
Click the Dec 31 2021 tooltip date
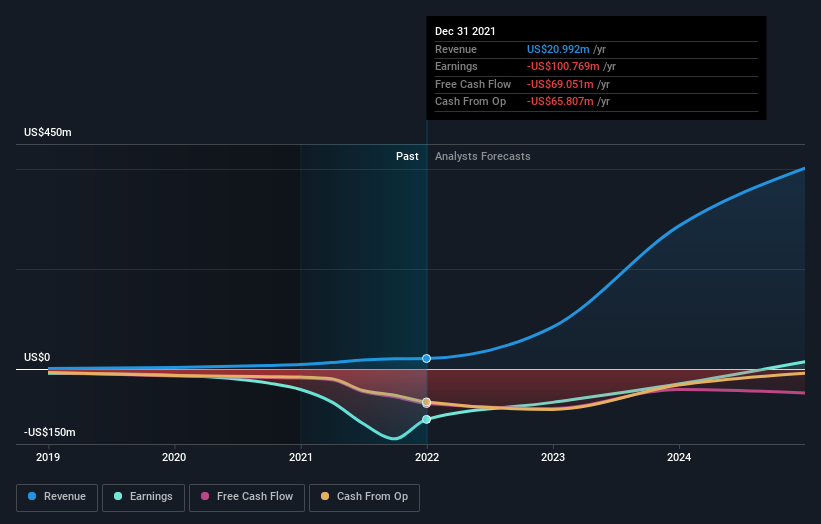coord(465,31)
